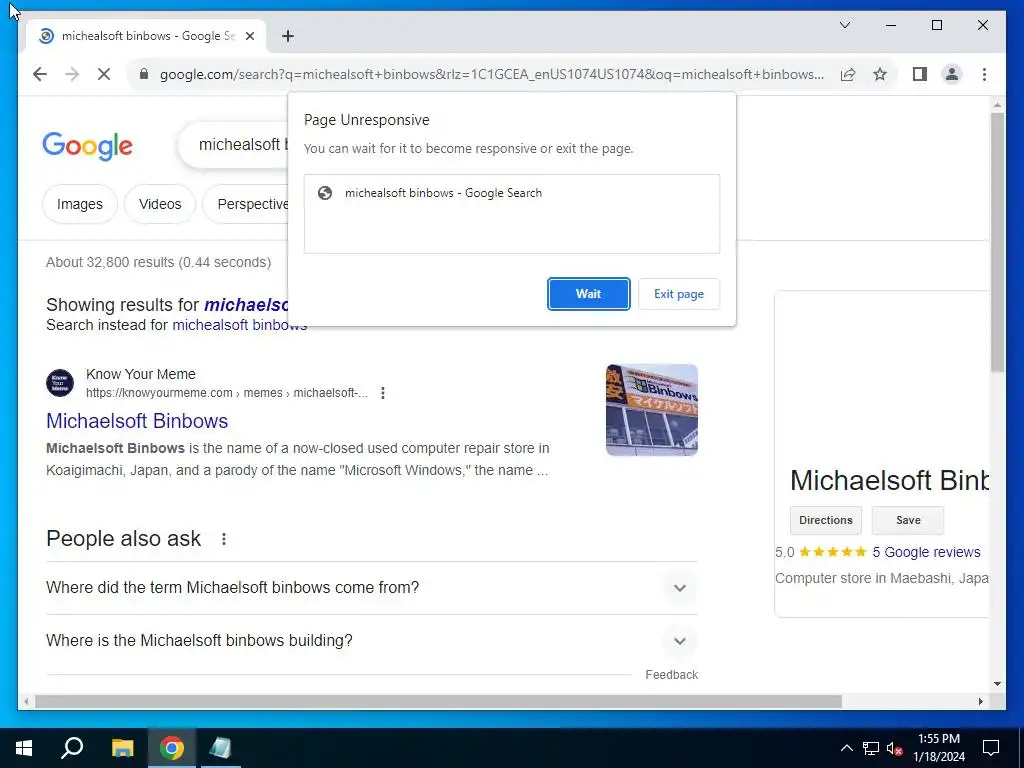Click Wait in the unresponsive dialog

[588, 294]
